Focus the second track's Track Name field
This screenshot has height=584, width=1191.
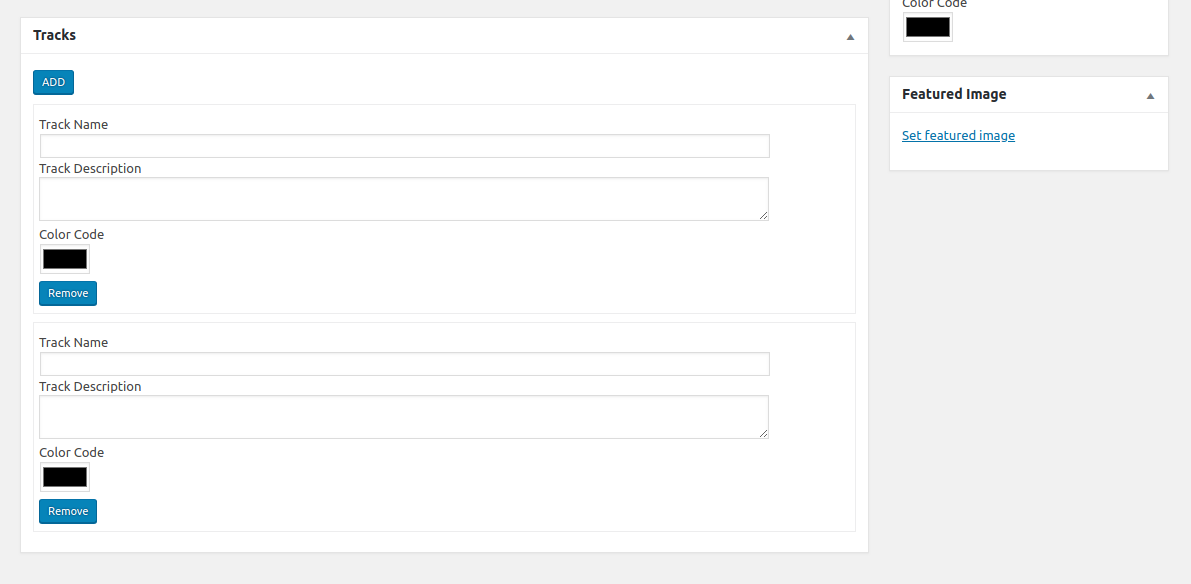pyautogui.click(x=404, y=364)
